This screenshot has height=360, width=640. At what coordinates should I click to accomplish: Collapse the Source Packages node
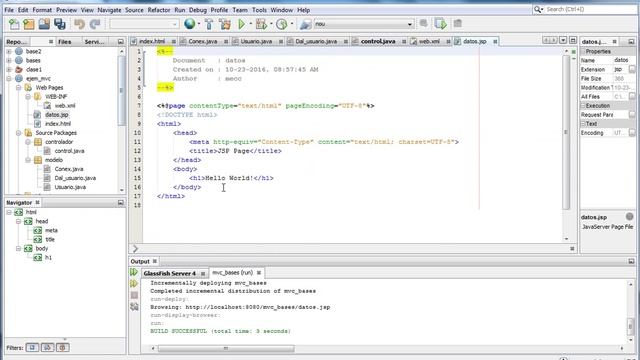pos(18,133)
